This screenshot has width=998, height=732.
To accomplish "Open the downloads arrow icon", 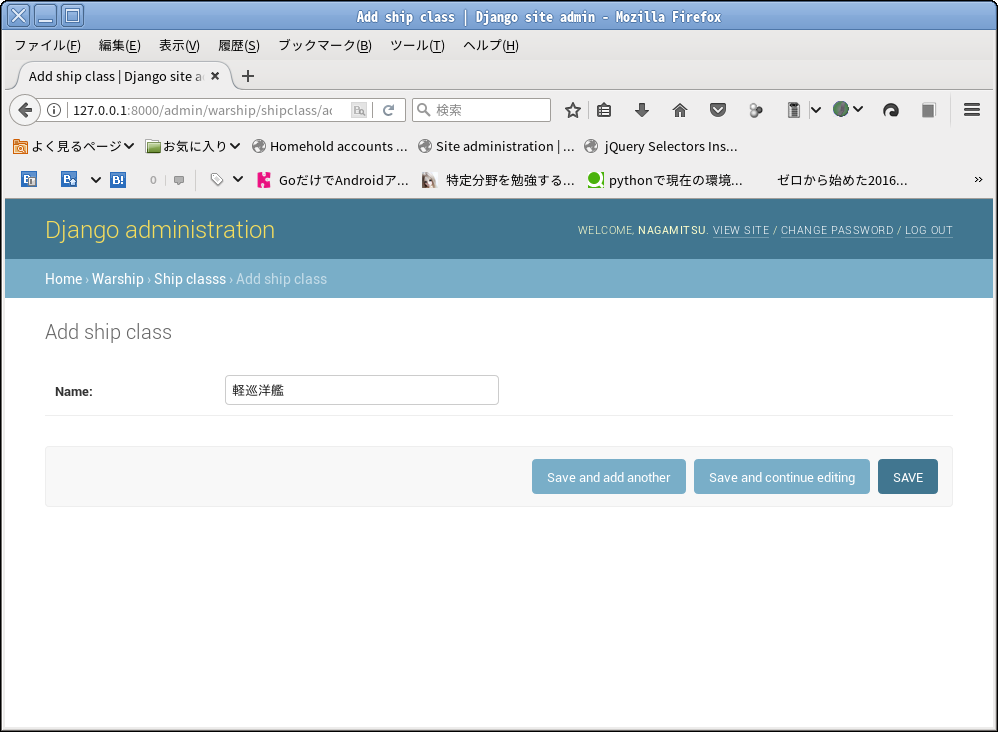I will 642,110.
